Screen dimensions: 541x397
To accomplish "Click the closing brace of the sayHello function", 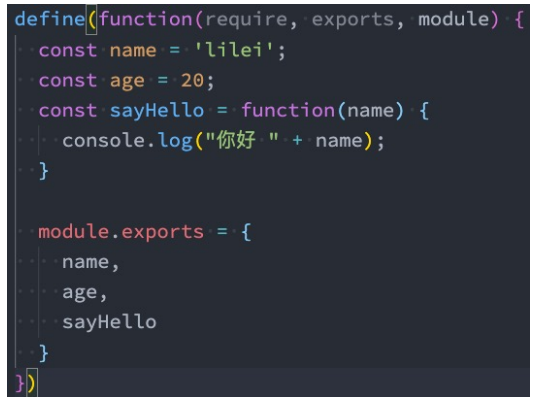I will tap(44, 171).
